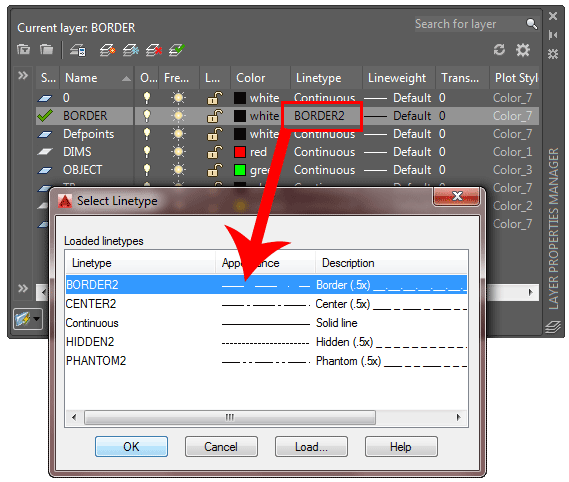Select HIDDEN2 linetype row
The width and height of the screenshot is (569, 482).
266,342
